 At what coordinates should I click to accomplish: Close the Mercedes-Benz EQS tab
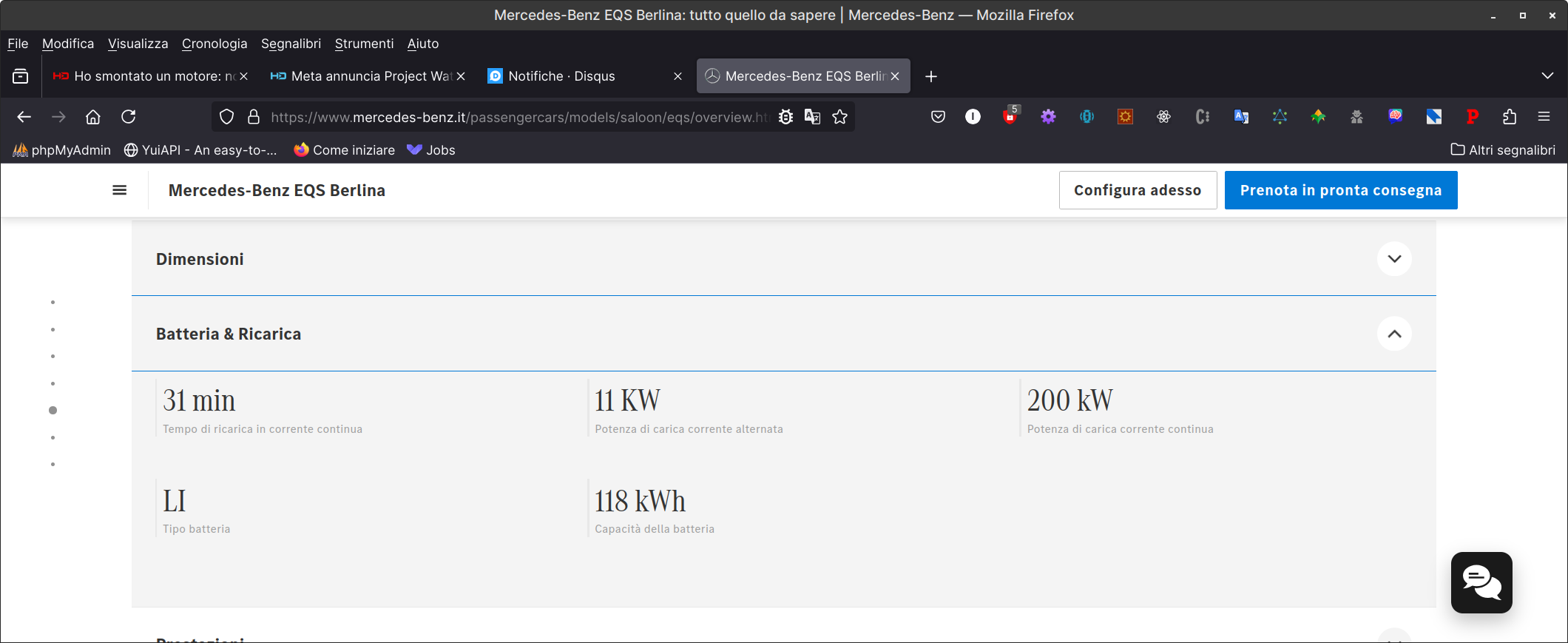[x=895, y=76]
